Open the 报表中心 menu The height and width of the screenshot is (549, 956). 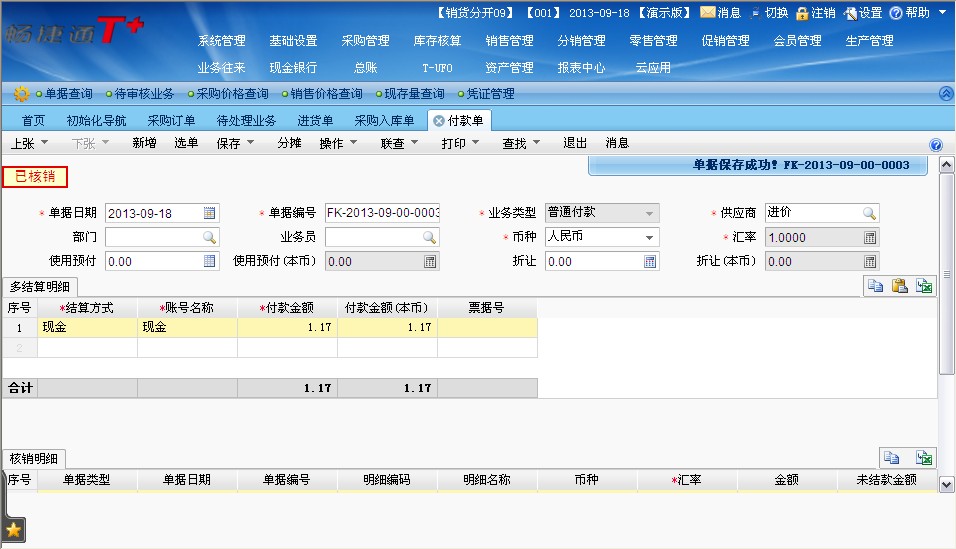pyautogui.click(x=581, y=68)
